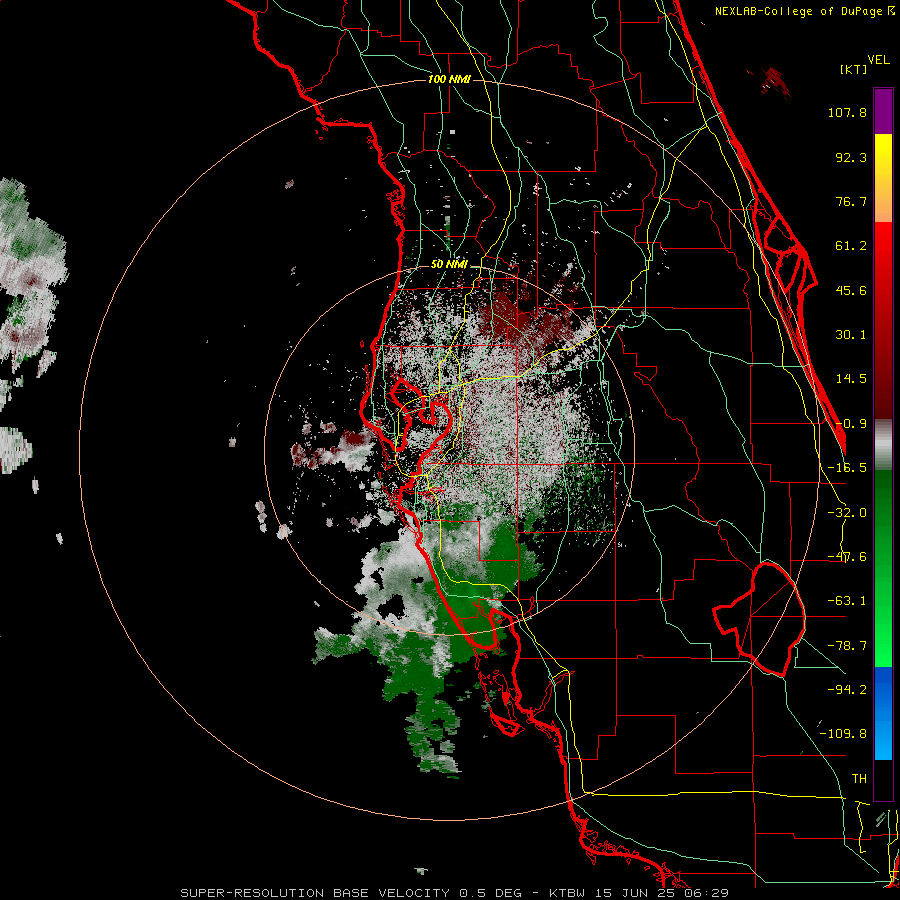Image resolution: width=900 pixels, height=900 pixels.
Task: Click the TH label on the legend
Action: click(859, 779)
